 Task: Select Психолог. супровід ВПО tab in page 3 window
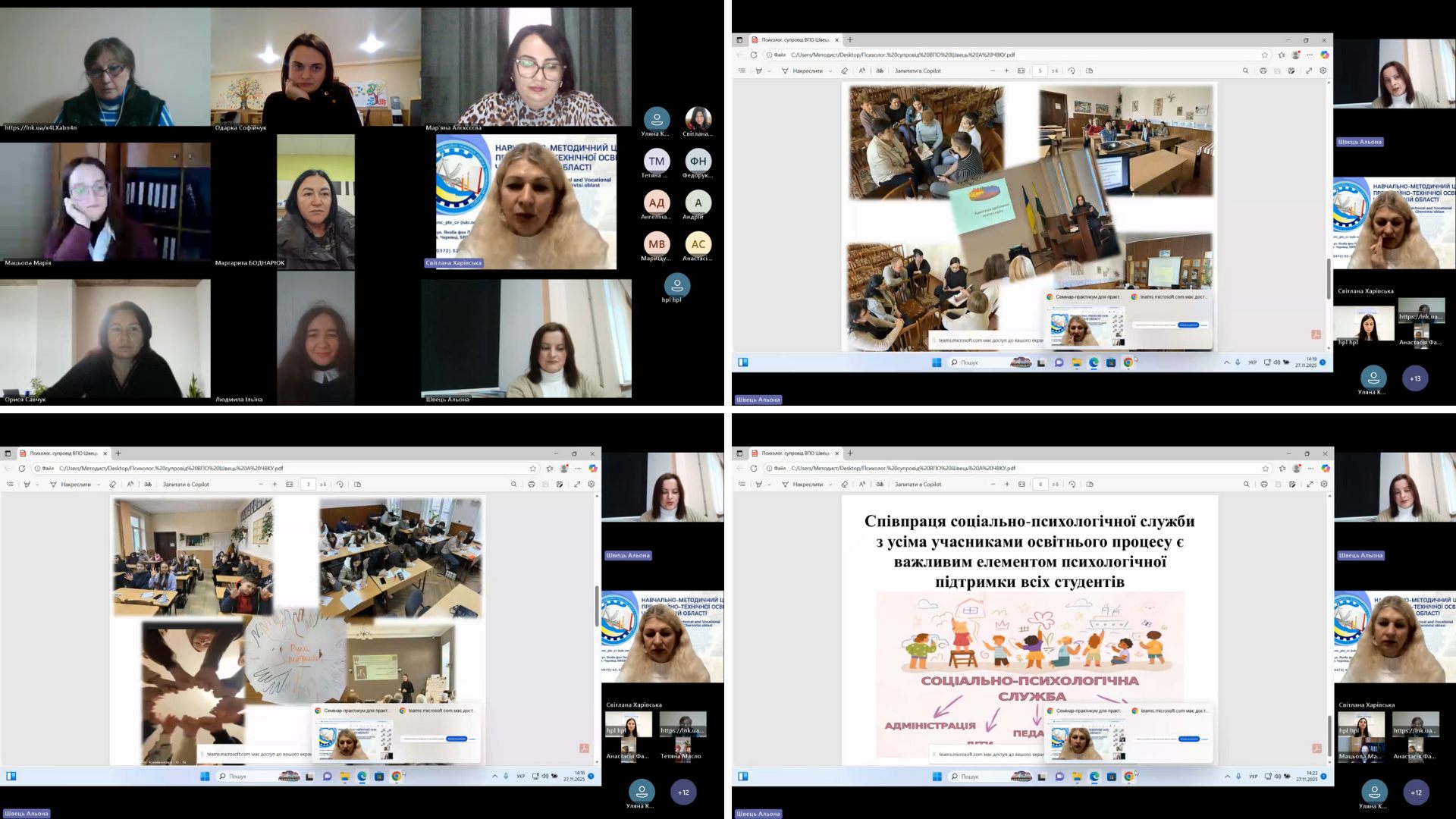click(x=64, y=453)
